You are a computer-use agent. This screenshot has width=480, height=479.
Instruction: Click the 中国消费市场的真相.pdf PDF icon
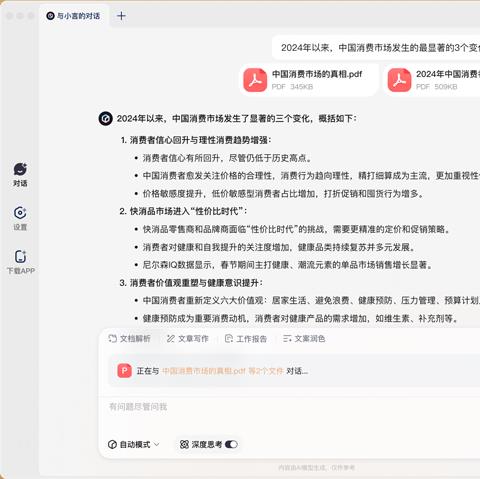click(255, 80)
